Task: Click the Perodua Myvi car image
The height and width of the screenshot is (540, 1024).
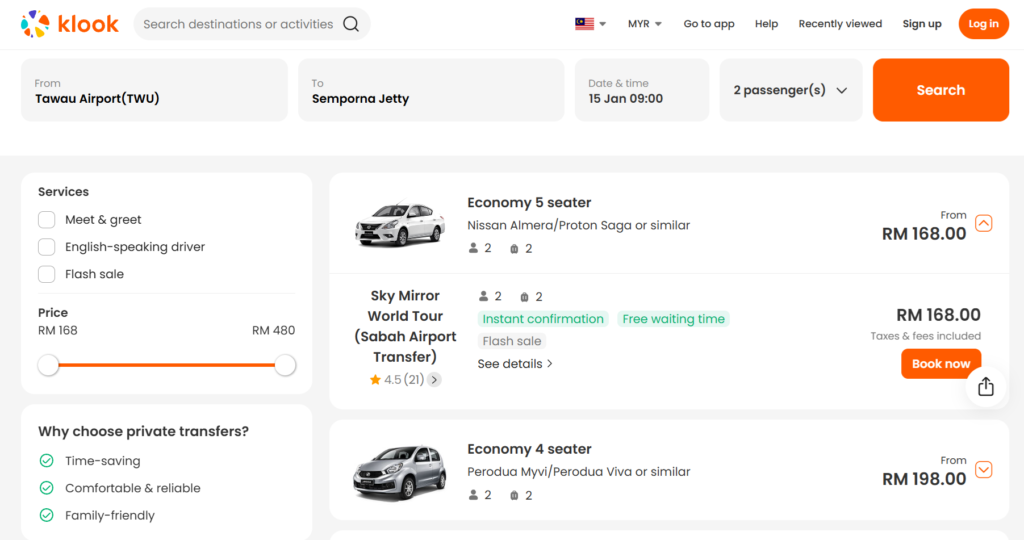Action: coord(400,472)
